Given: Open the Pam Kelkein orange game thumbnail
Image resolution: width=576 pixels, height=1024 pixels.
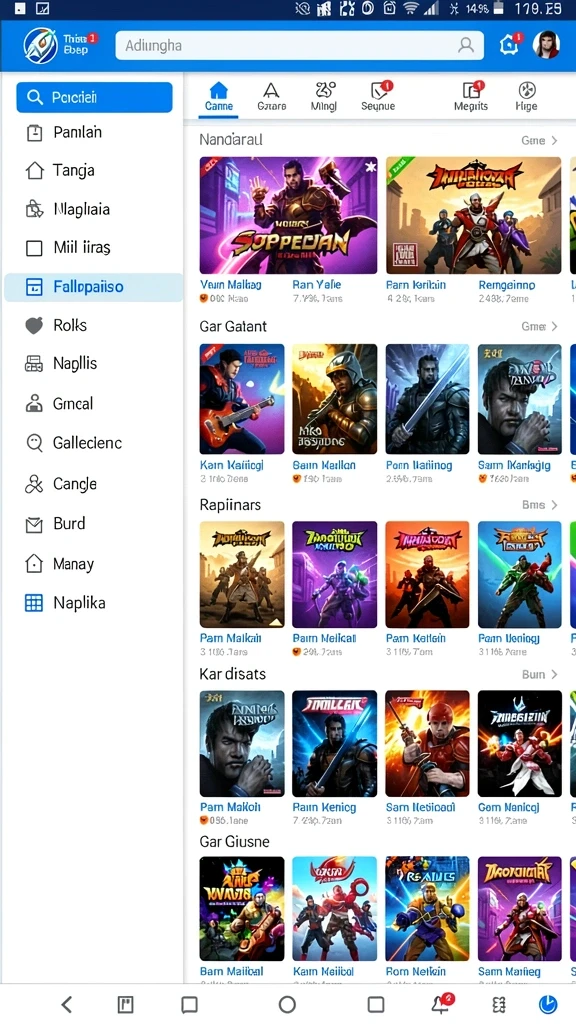Looking at the screenshot, I should click(x=427, y=575).
